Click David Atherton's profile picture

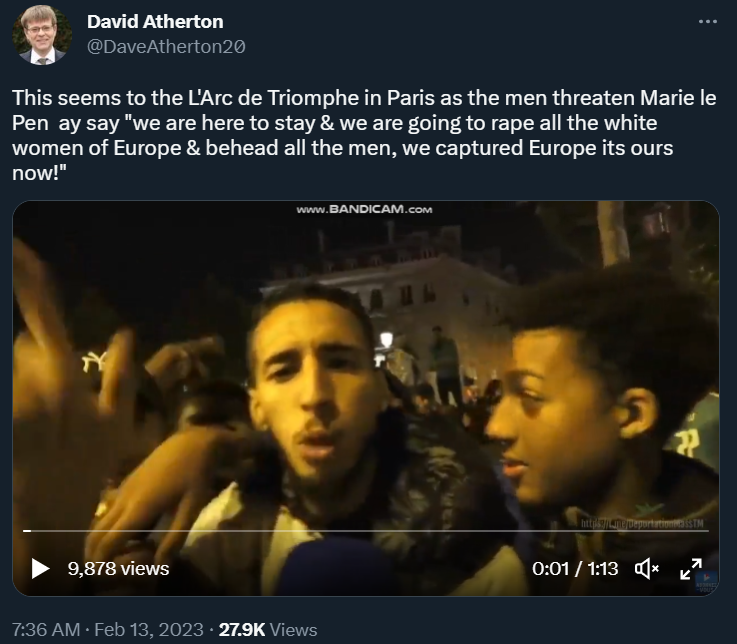(x=42, y=35)
